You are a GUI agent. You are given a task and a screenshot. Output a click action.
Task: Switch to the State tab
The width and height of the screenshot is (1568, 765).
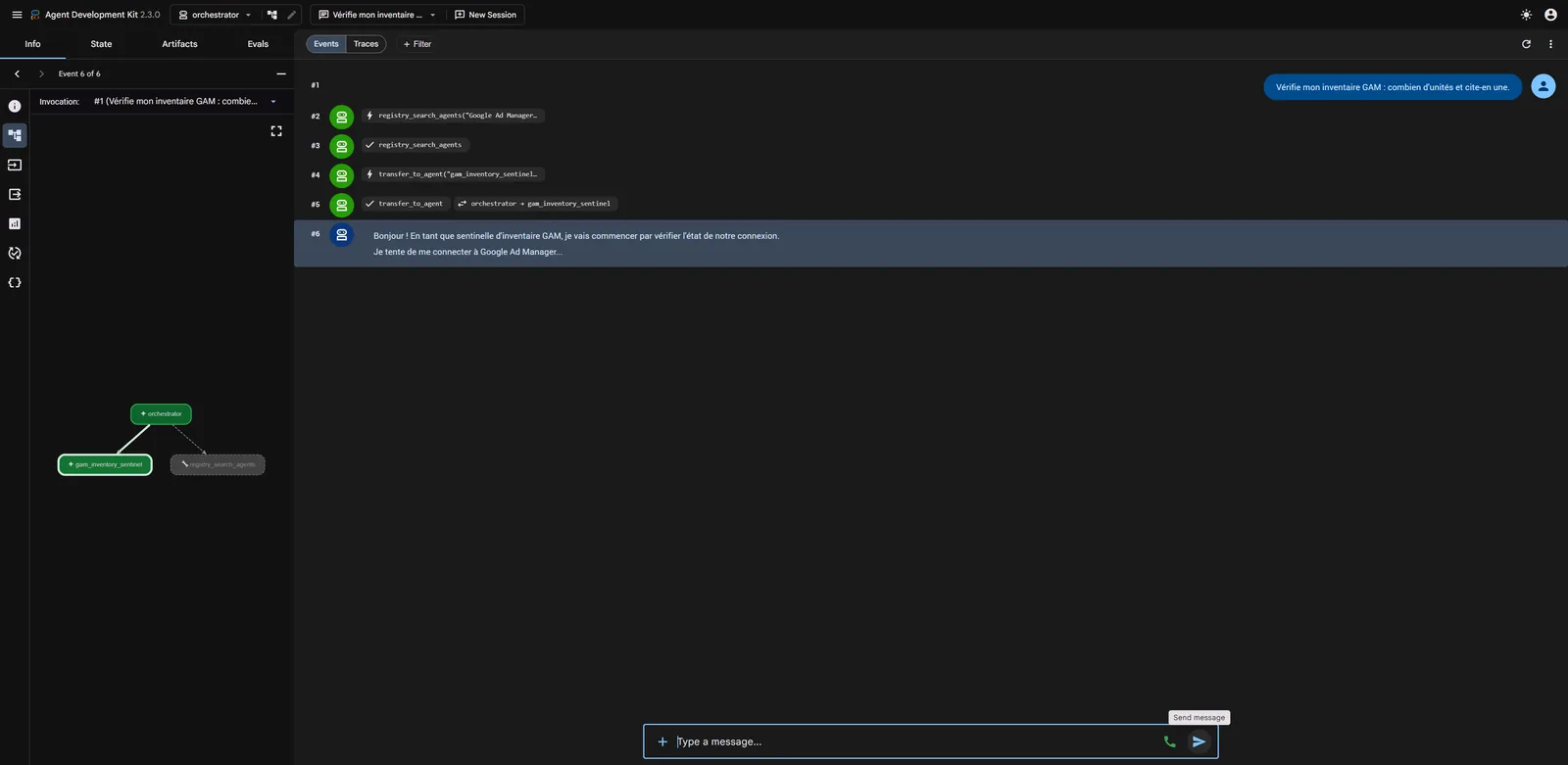101,44
